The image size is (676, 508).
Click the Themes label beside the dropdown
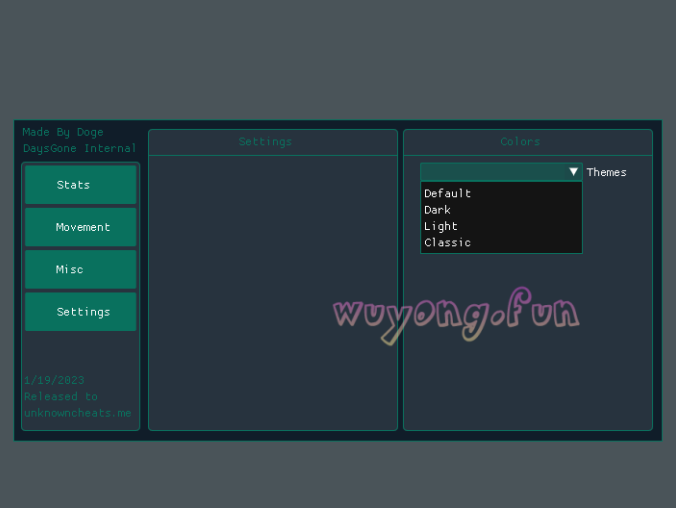click(606, 172)
